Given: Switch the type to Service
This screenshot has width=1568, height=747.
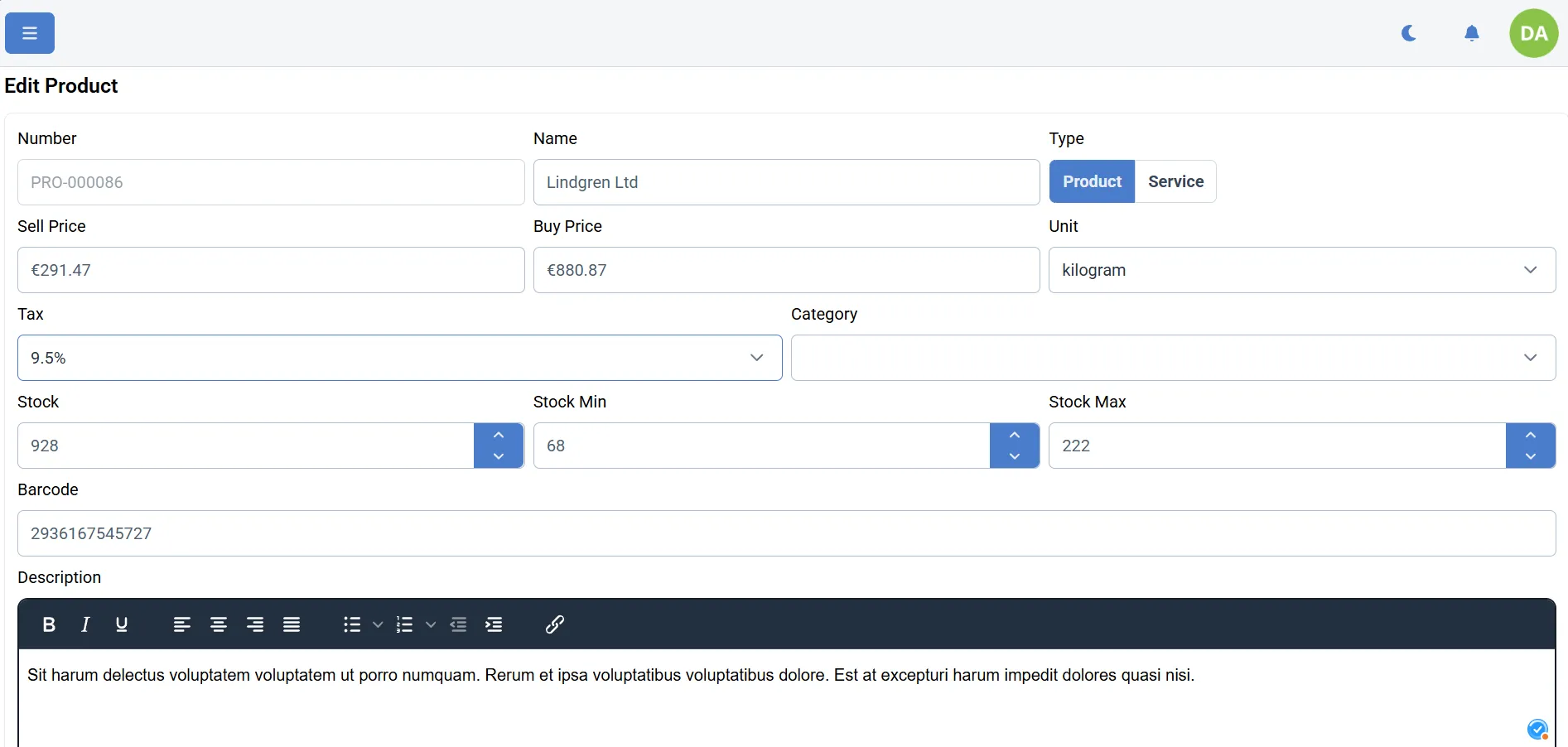Looking at the screenshot, I should click(1175, 181).
